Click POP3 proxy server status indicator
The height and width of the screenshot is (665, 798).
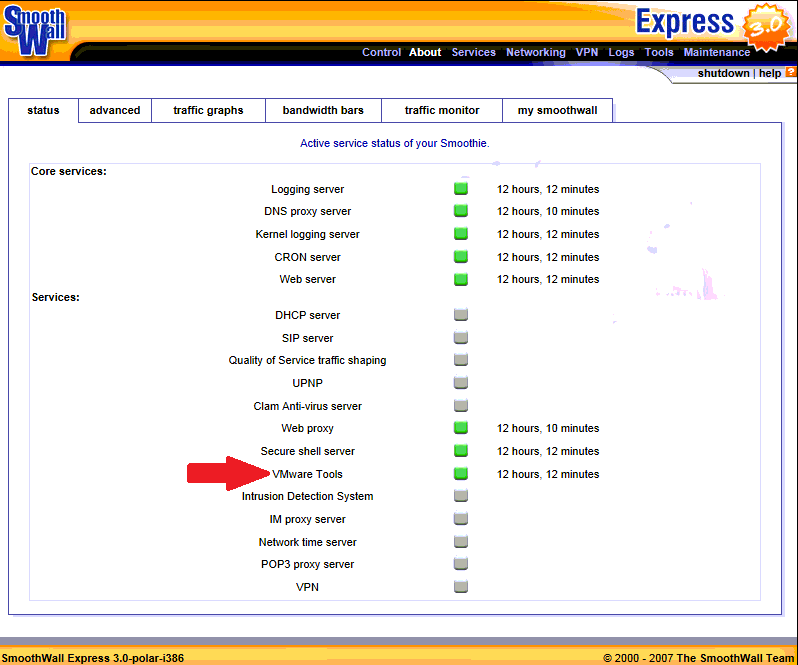tap(461, 564)
